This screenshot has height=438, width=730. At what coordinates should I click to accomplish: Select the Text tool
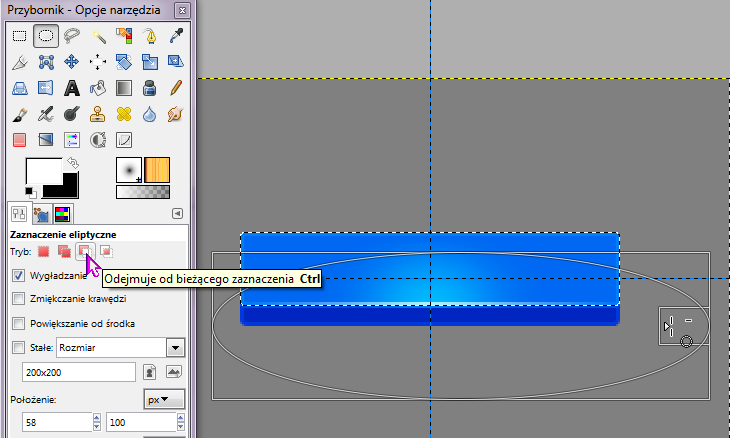[72, 88]
